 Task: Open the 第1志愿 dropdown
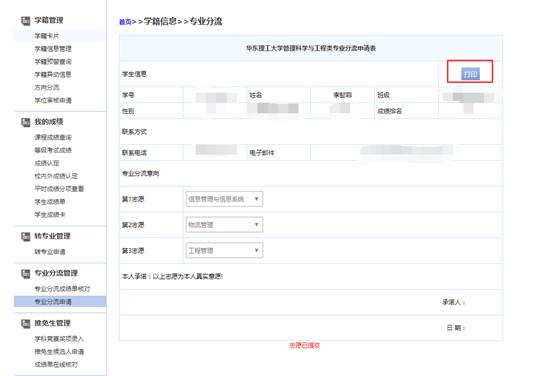click(224, 199)
